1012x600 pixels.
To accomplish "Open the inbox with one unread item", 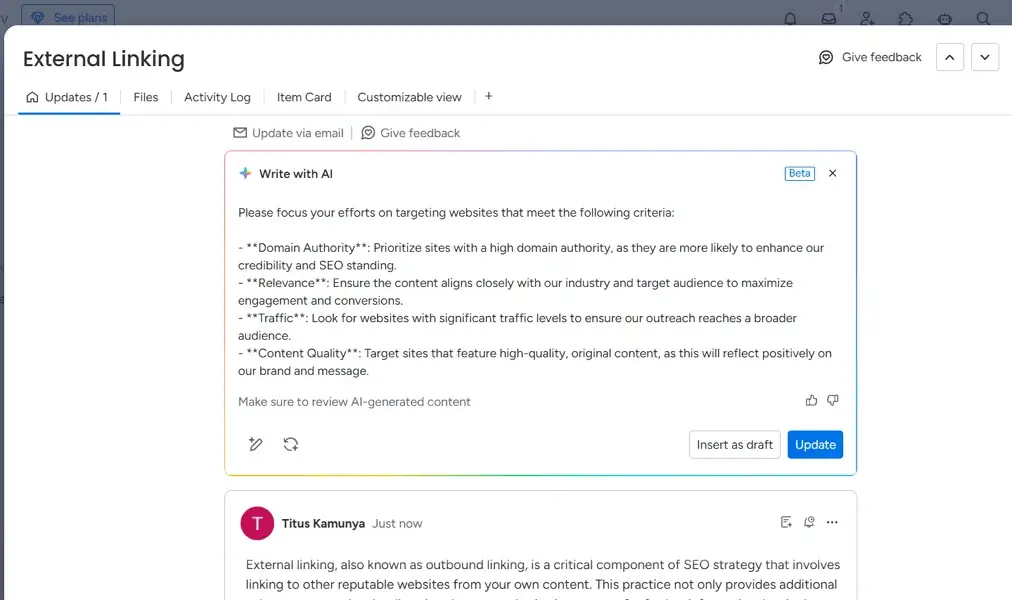I will (x=828, y=19).
